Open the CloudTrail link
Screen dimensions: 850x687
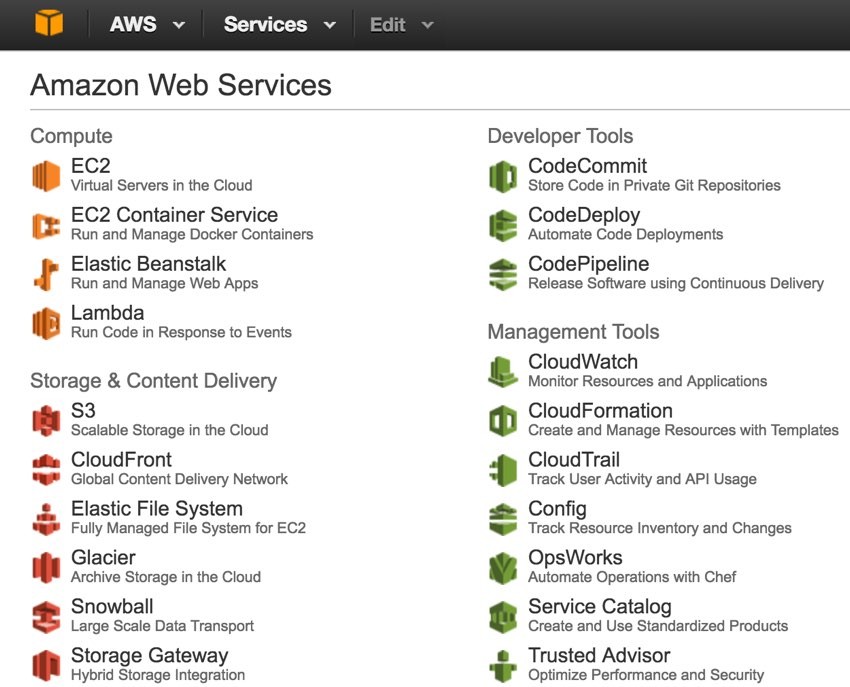point(574,459)
